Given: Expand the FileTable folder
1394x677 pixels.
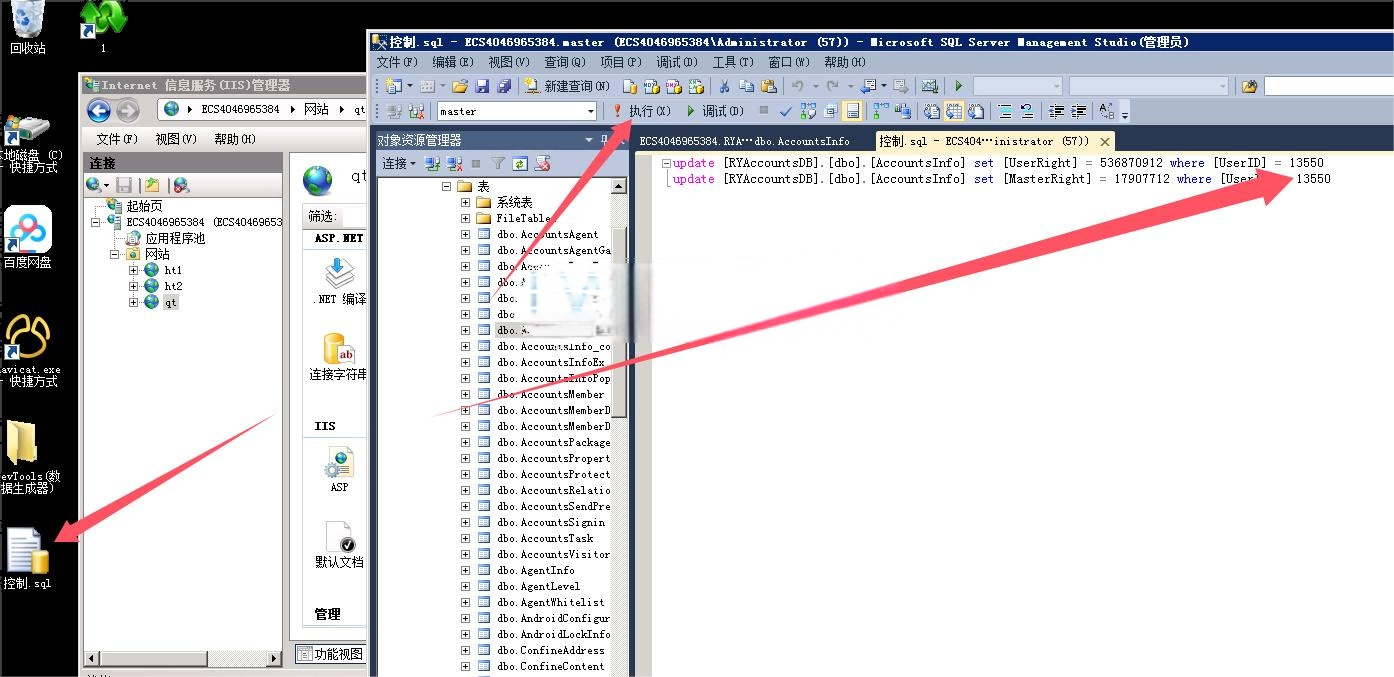Looking at the screenshot, I should click(x=465, y=218).
